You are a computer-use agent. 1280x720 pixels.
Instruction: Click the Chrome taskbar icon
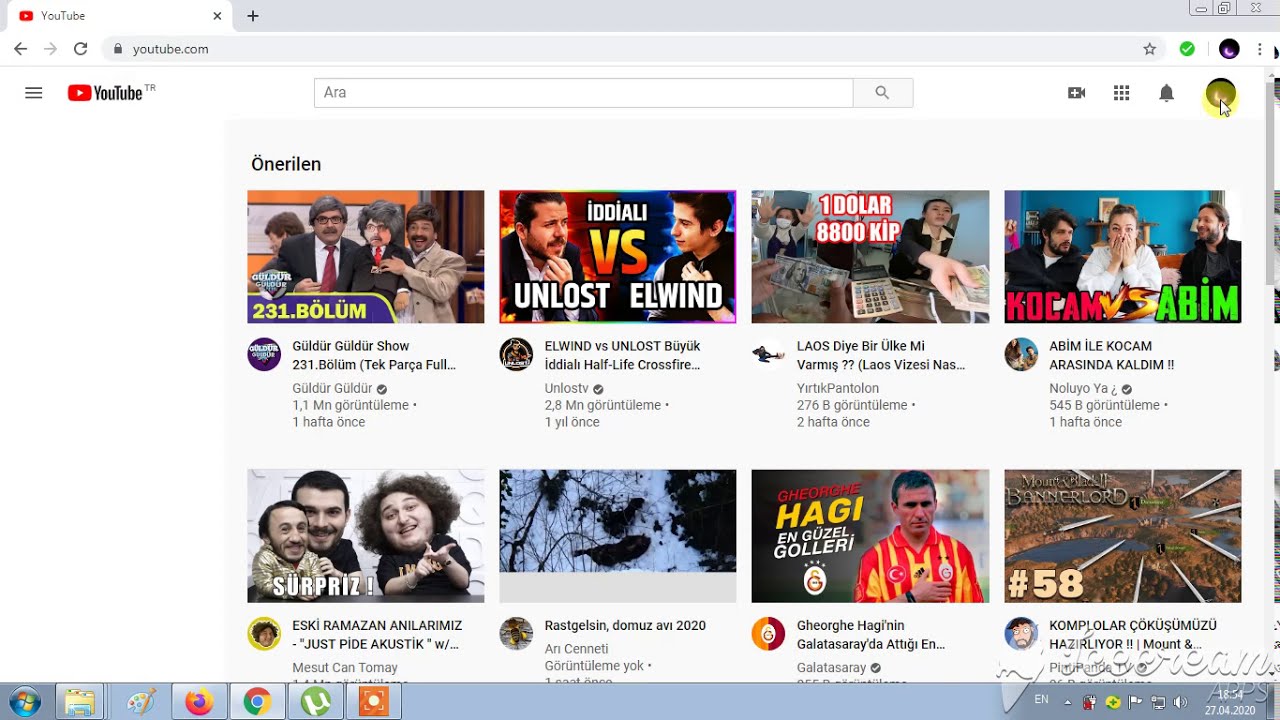tap(257, 702)
